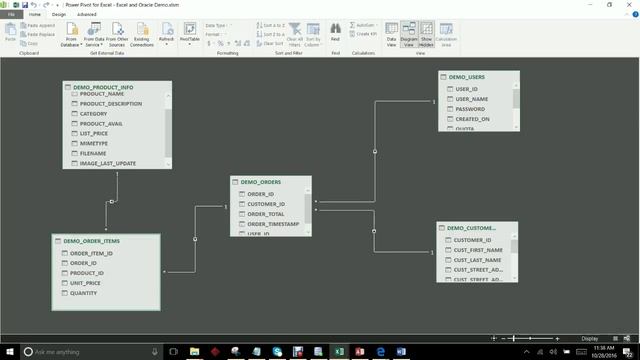Click the zoom in plus button
640x360 pixels.
pos(557,338)
